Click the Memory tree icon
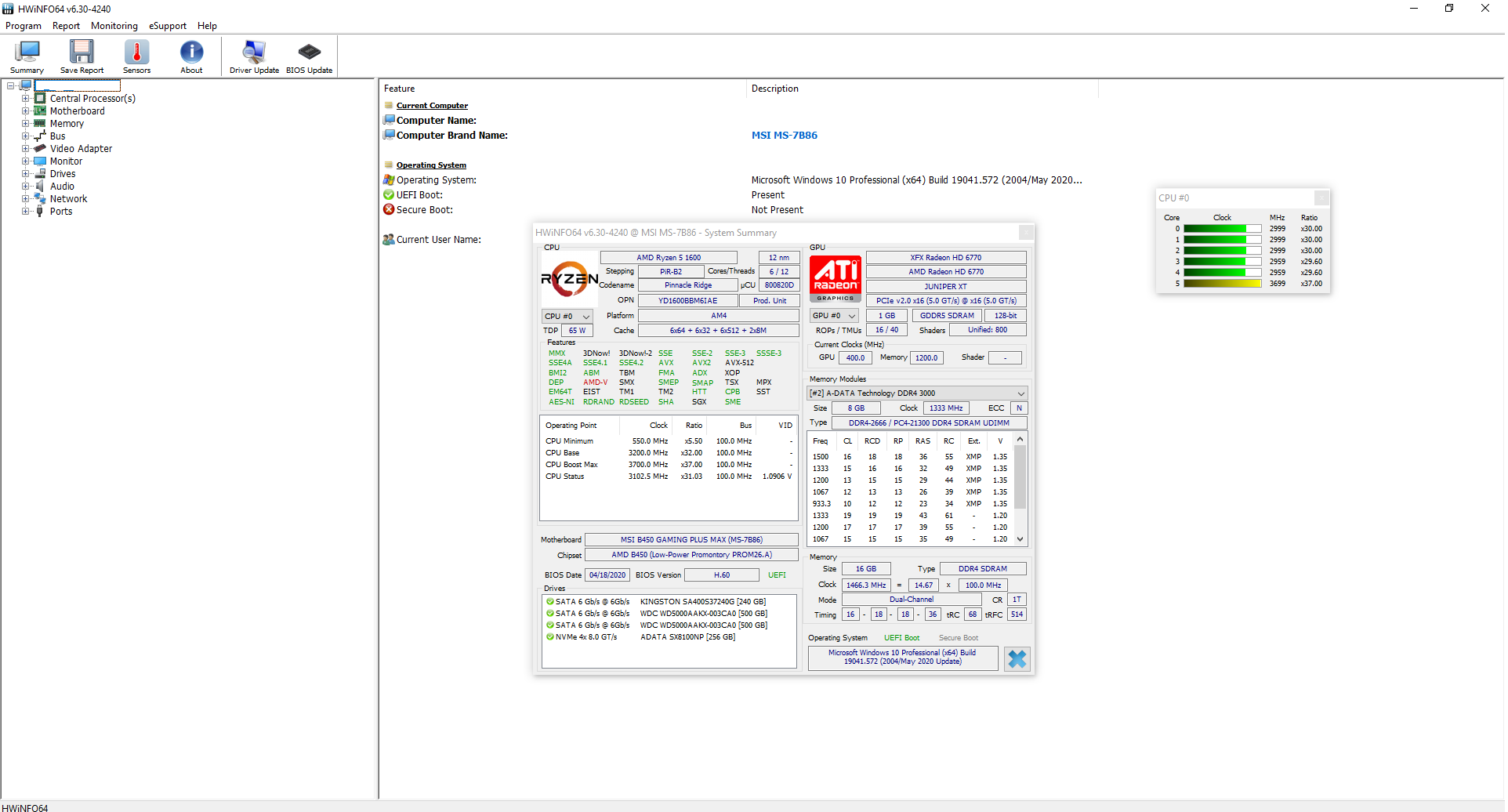This screenshot has width=1508, height=812. point(40,124)
